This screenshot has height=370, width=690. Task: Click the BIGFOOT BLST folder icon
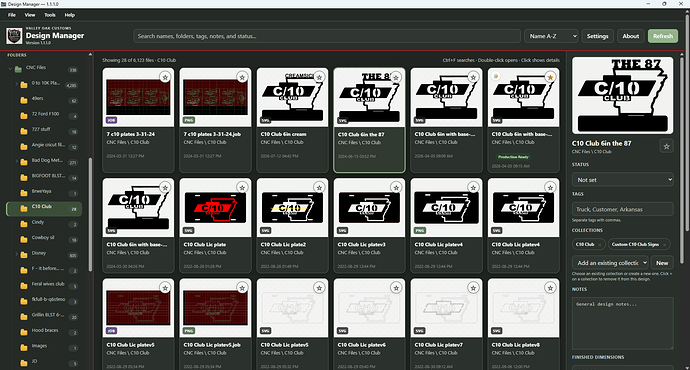24,177
